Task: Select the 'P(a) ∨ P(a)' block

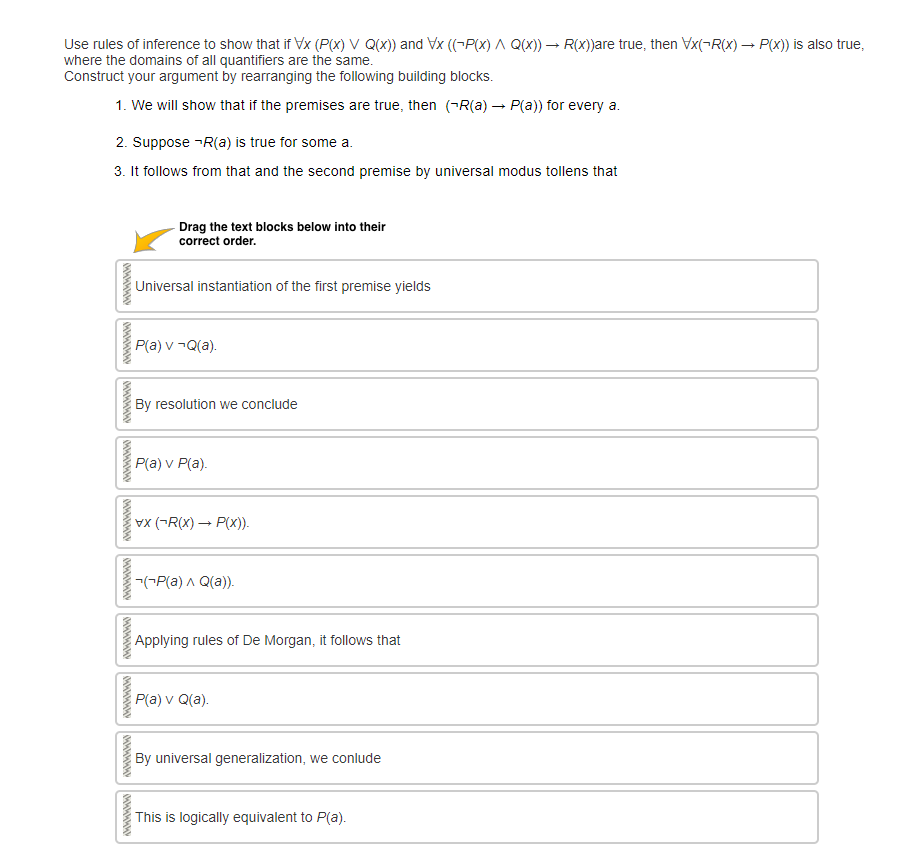Action: (x=467, y=463)
